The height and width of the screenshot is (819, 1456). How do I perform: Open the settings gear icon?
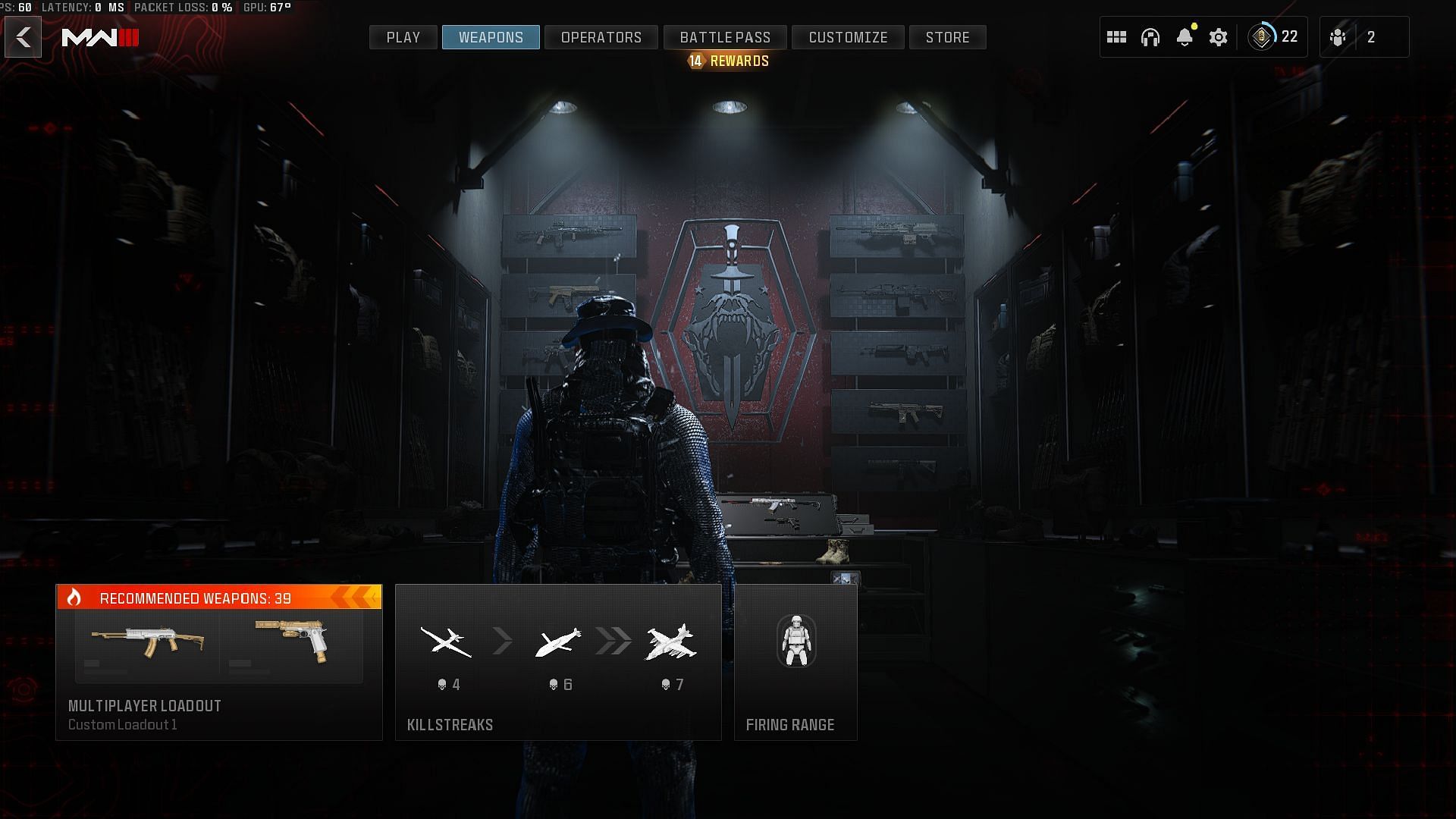[x=1219, y=37]
